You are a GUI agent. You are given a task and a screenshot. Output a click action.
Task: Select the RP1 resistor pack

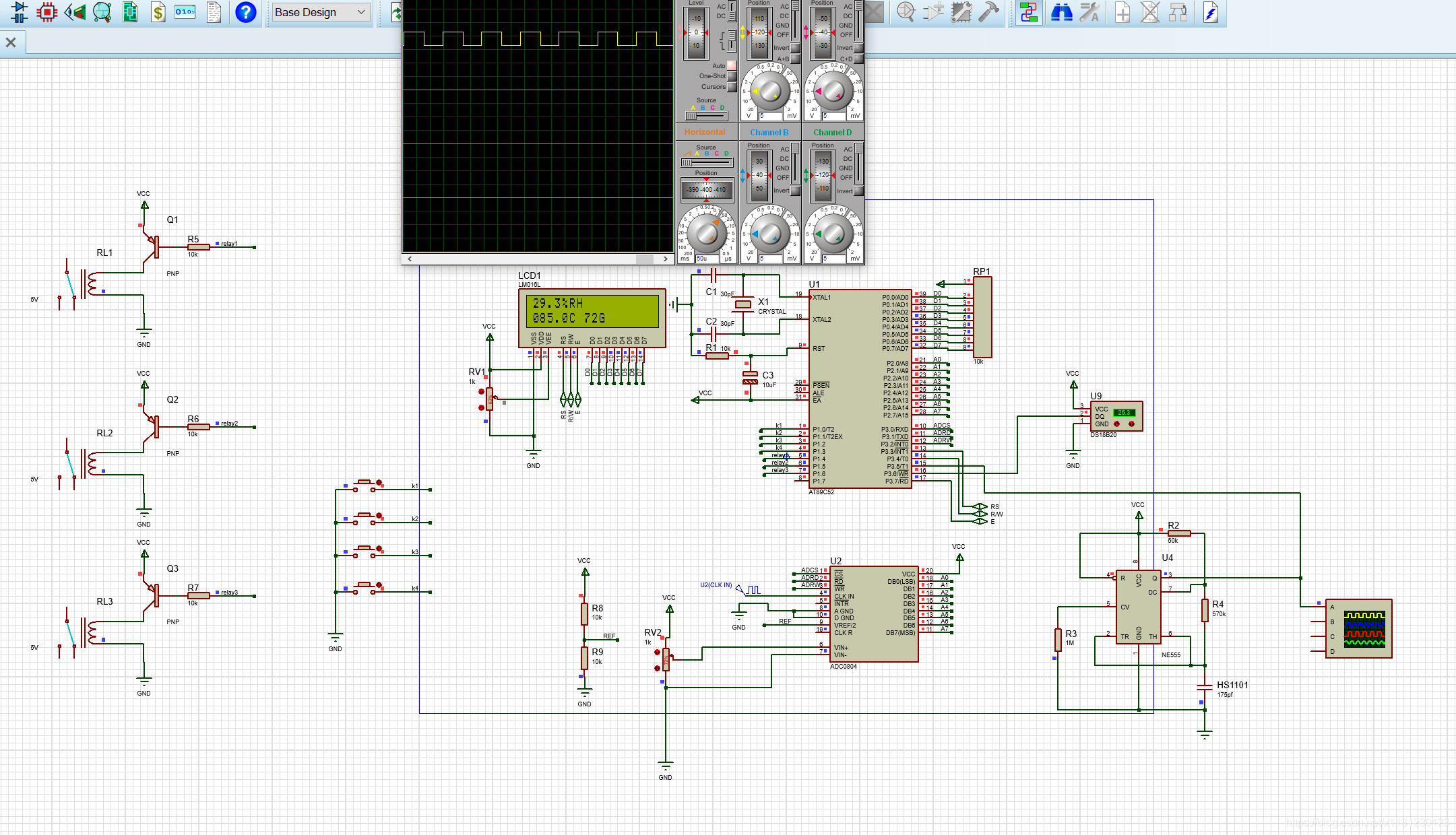point(982,316)
